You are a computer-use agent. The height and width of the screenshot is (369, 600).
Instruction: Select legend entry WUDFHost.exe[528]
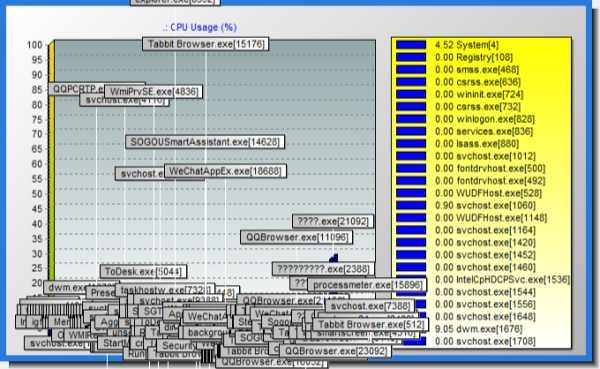click(488, 193)
